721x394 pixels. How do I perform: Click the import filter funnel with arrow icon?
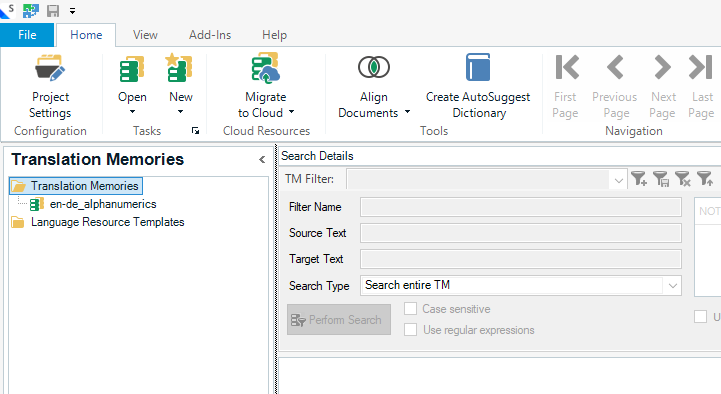point(704,178)
